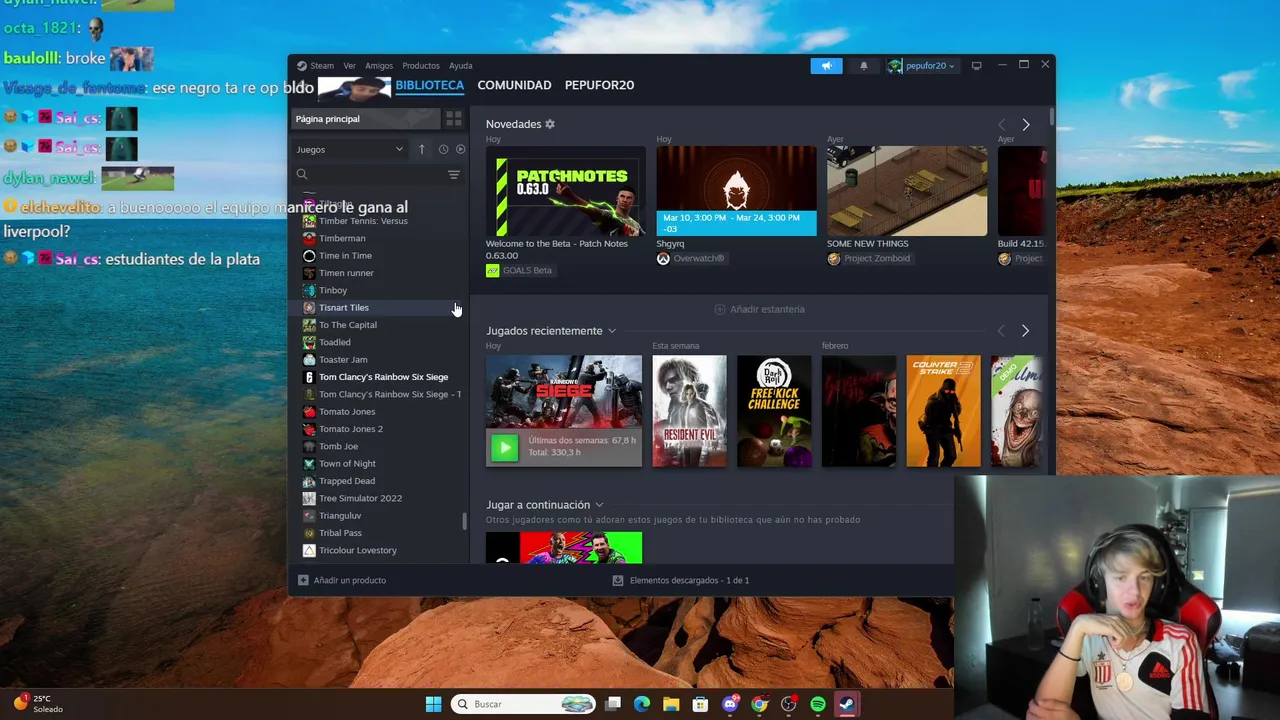1280x720 pixels.
Task: Open the advanced library filters icon
Action: coord(454,174)
